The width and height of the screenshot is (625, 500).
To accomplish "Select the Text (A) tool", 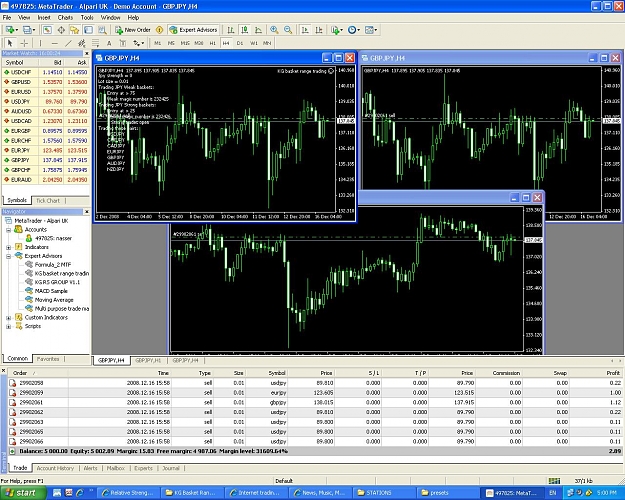I will [109, 43].
